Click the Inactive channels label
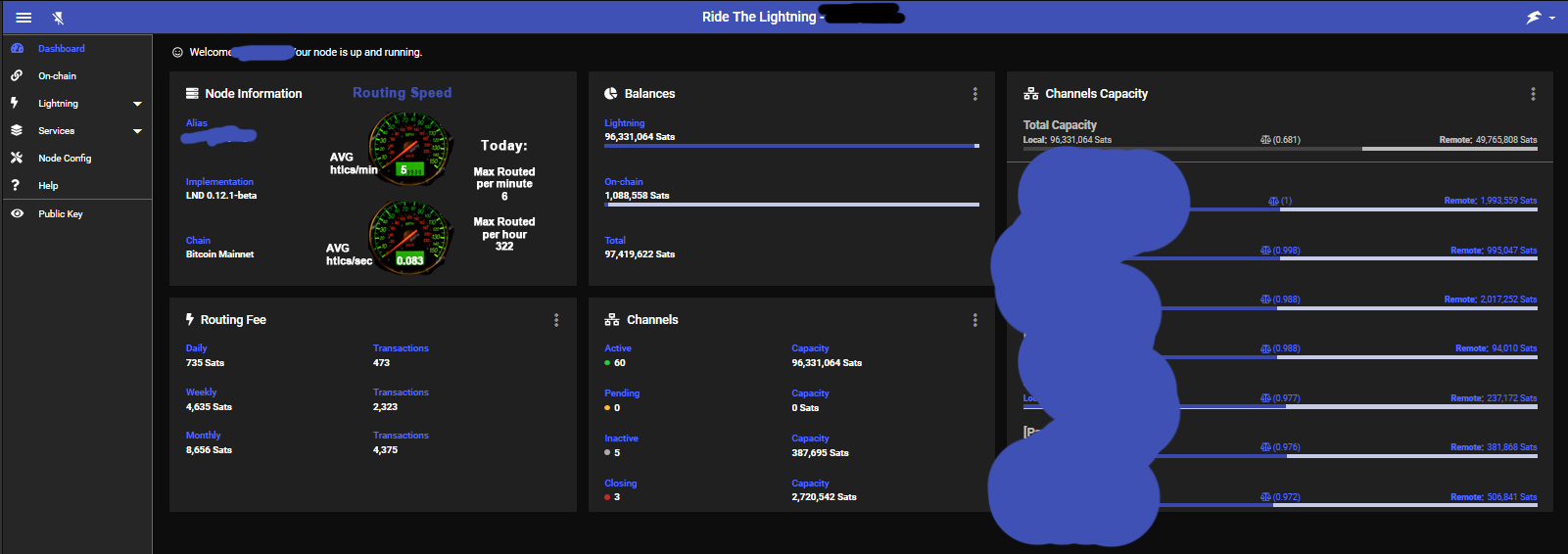 621,439
